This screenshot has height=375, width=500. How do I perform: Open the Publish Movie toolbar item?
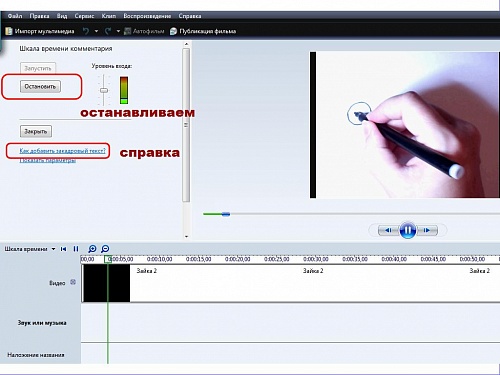203,31
